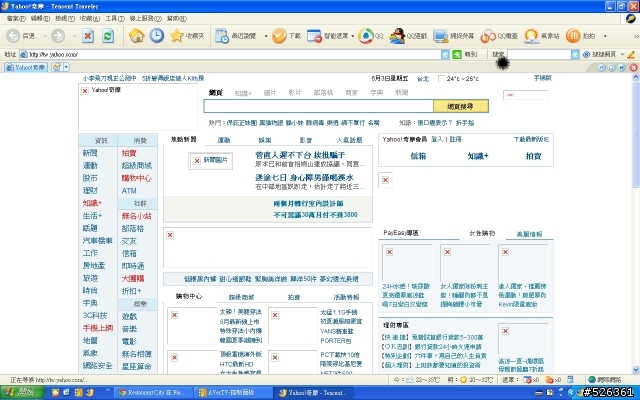Click the broken Yahoo logo image
640x400 pixels.
coord(138,107)
